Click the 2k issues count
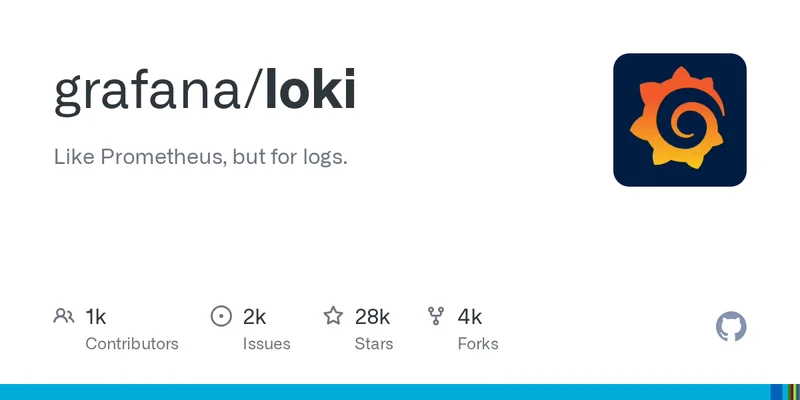 click(x=254, y=317)
